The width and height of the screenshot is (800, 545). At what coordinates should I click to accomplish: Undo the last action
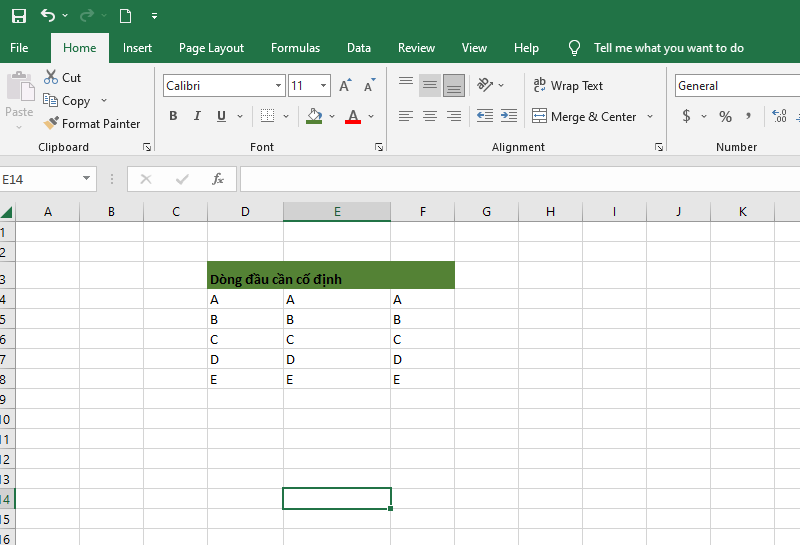pyautogui.click(x=48, y=16)
